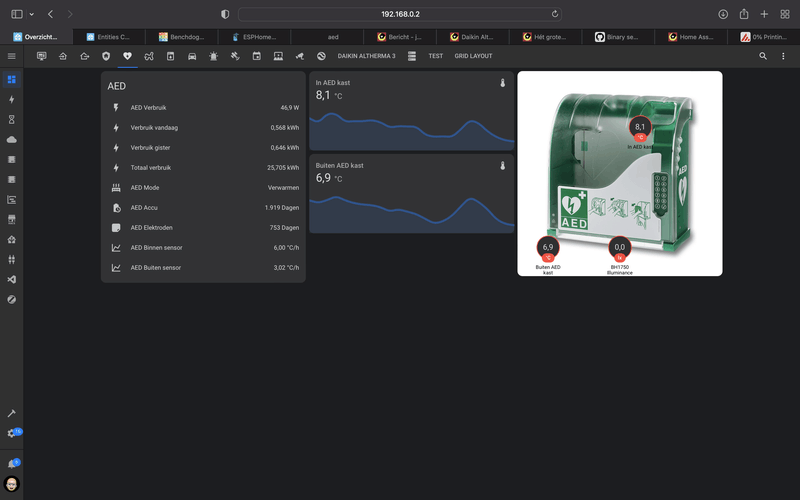Switch to the shield security view tab
This screenshot has height=500, width=800.
[106, 56]
